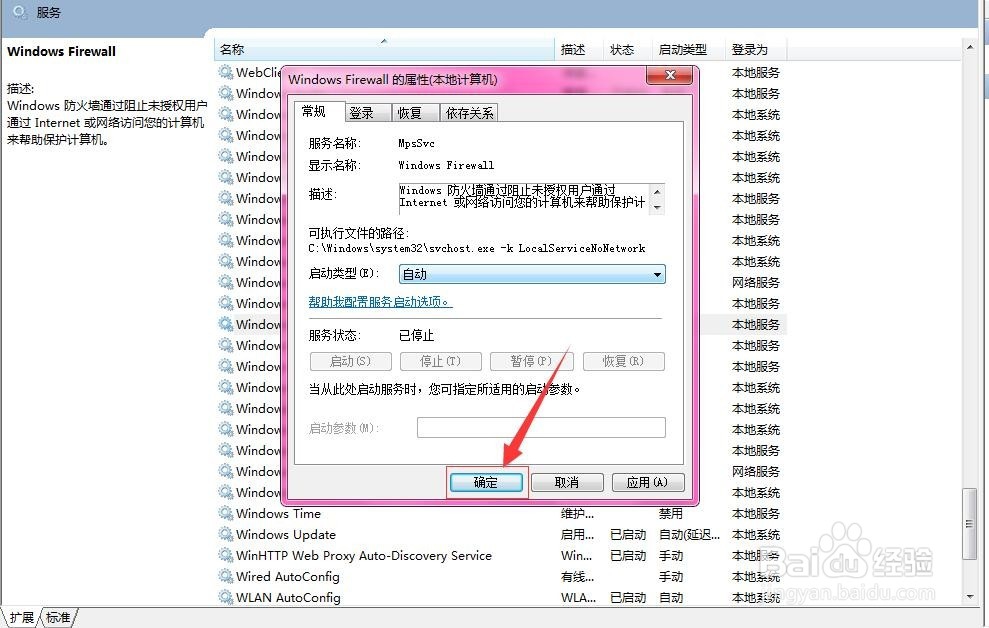
Task: Click the MpsSvc service name text
Action: 416,143
